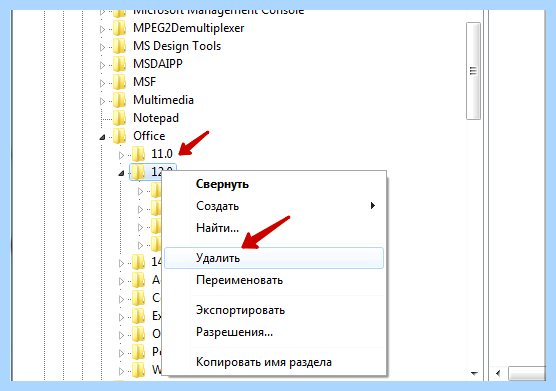Select the Office key
The image size is (556, 391).
click(x=149, y=136)
